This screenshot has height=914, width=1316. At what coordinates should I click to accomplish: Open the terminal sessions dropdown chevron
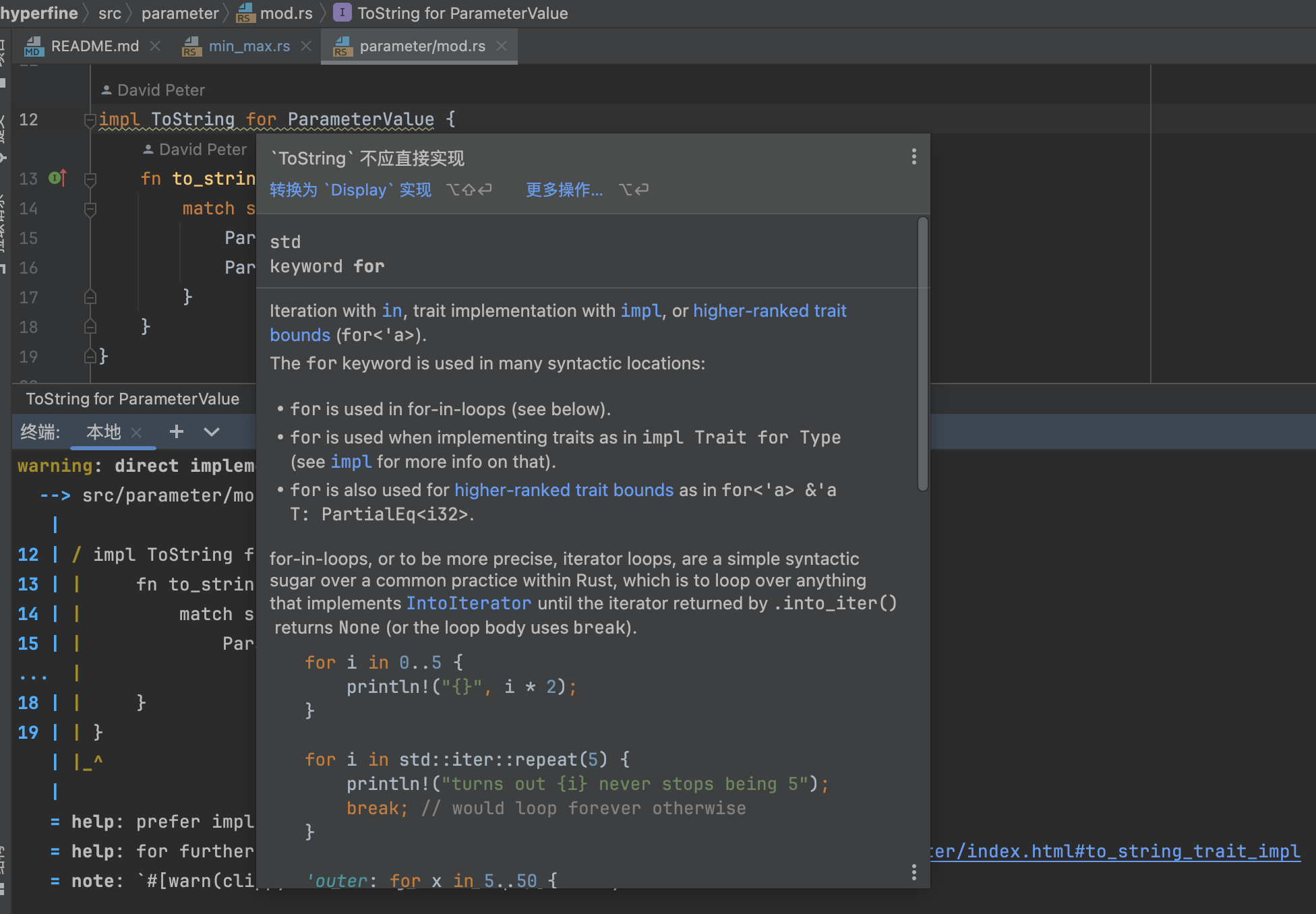tap(212, 431)
